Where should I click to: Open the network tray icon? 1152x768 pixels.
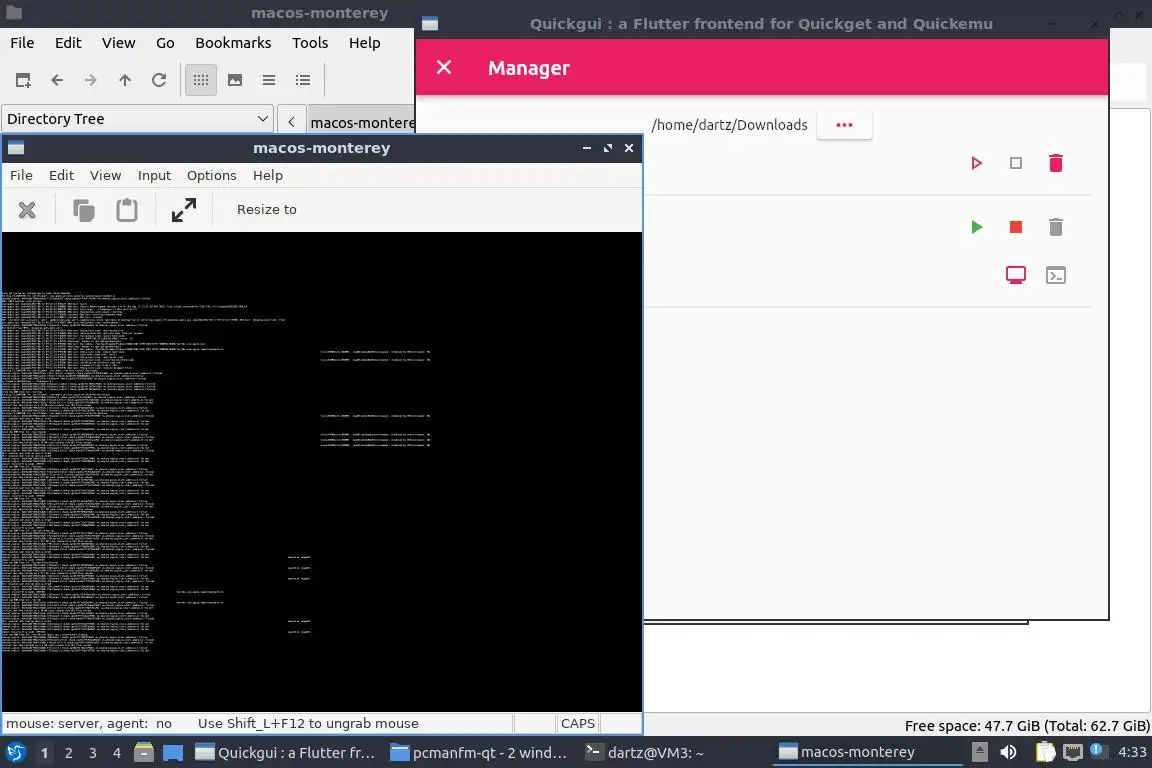(1073, 753)
